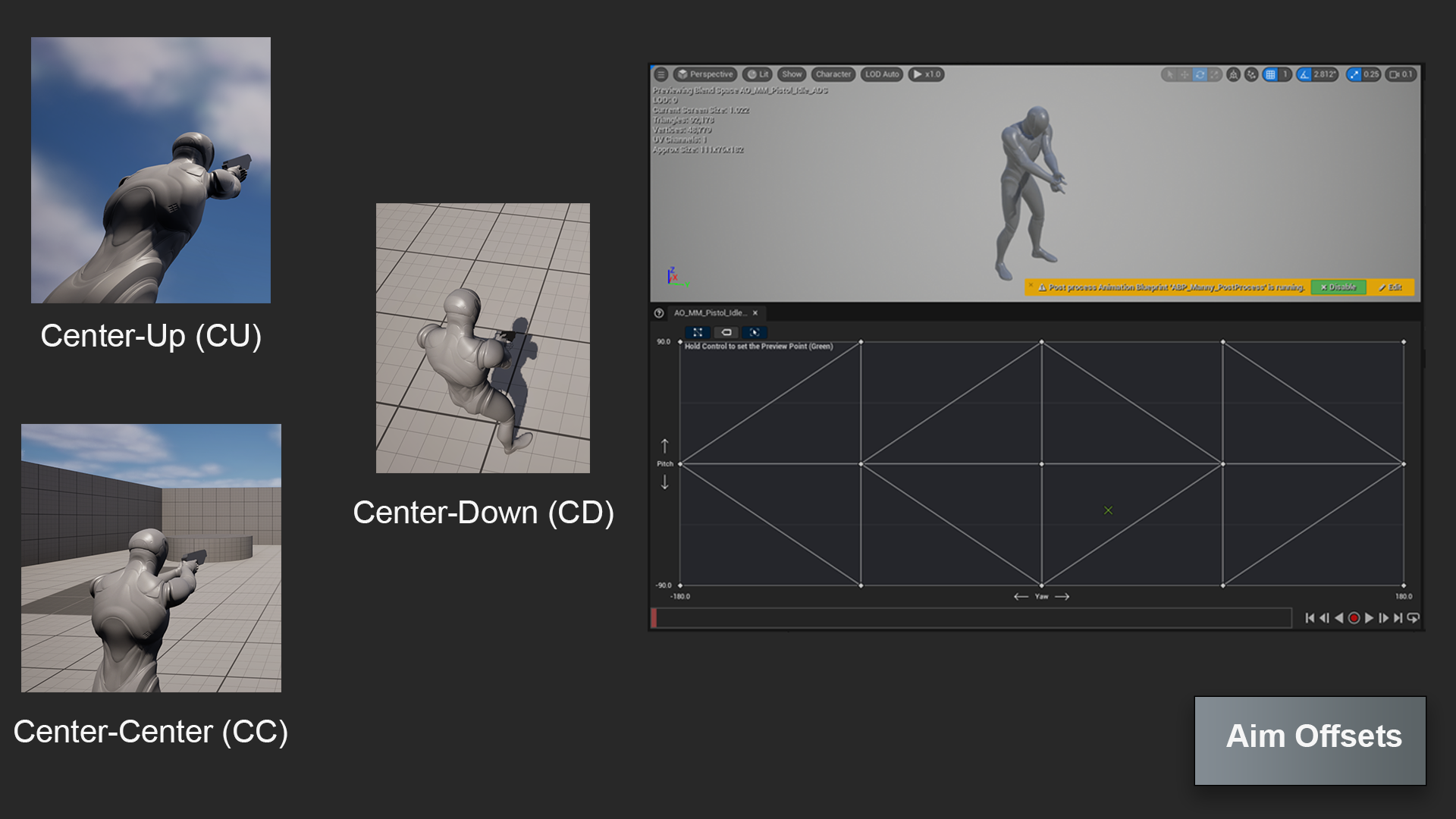Click the green preview point marker
1456x819 pixels.
pyautogui.click(x=1108, y=510)
